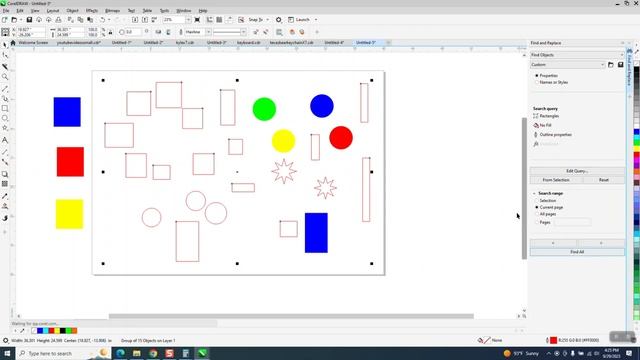This screenshot has width=640, height=360.
Task: Open the Options gear icon
Action: 279,20
